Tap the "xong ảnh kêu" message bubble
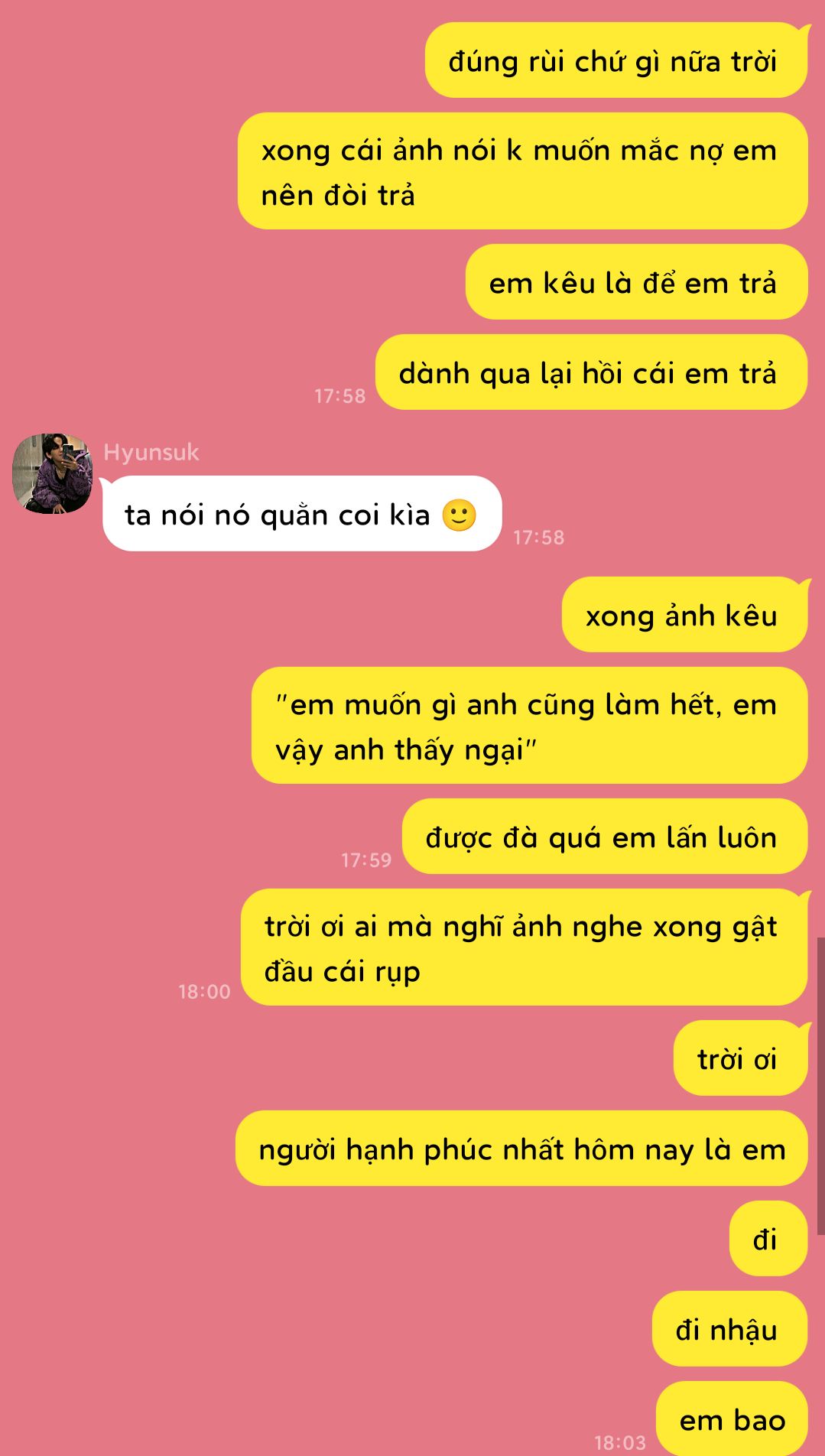825x1456 pixels. click(685, 615)
